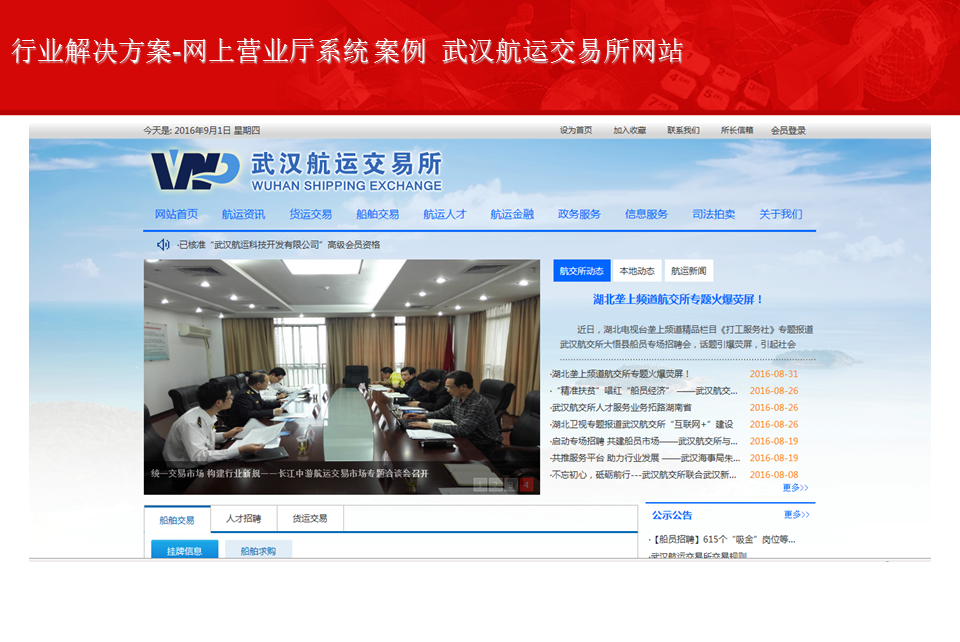Screen dimensions: 960x642
Task: Expand news list with 更多>> below headlines
Action: [x=796, y=488]
